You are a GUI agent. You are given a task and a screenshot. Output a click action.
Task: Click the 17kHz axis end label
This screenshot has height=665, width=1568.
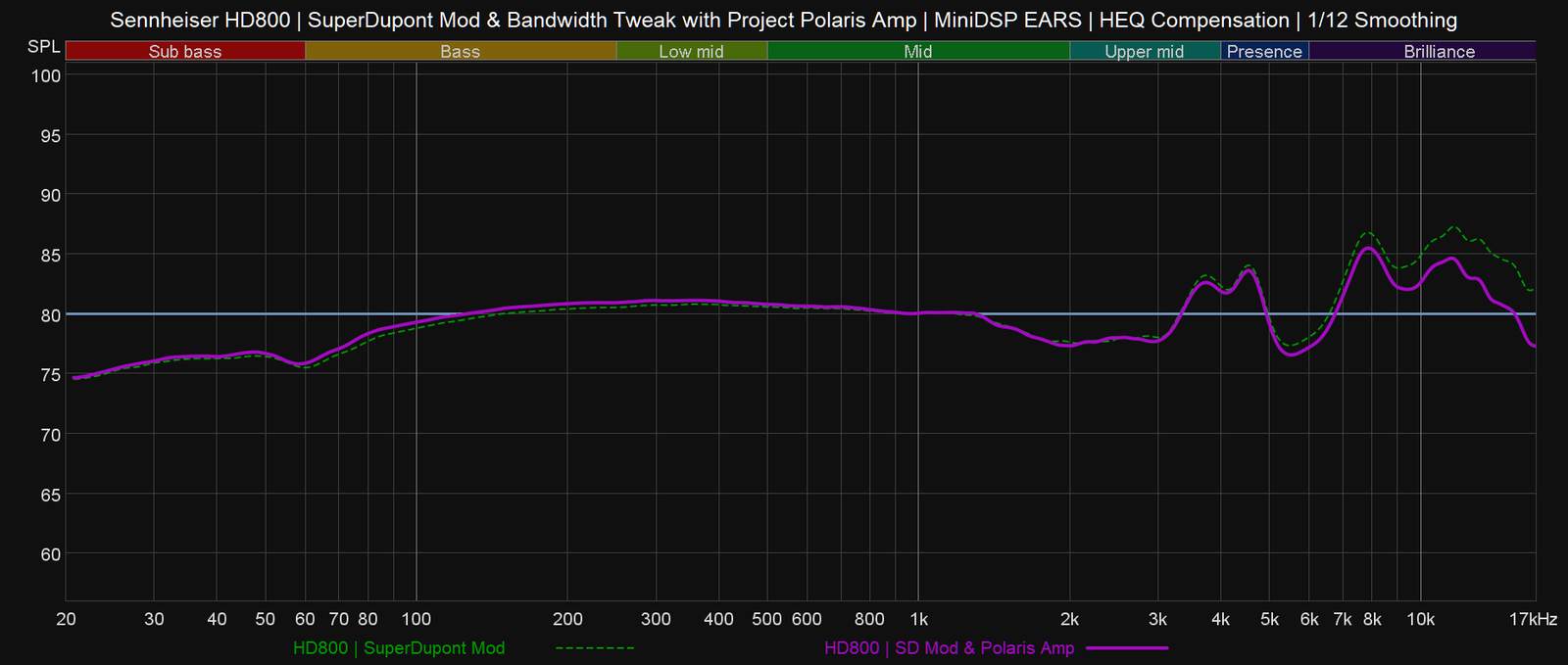(x=1533, y=619)
